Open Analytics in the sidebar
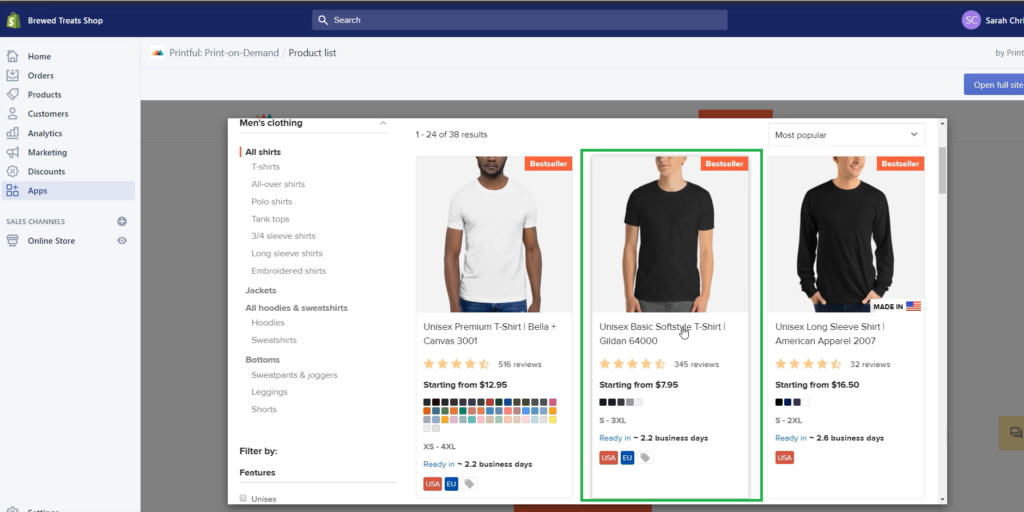 [x=44, y=133]
